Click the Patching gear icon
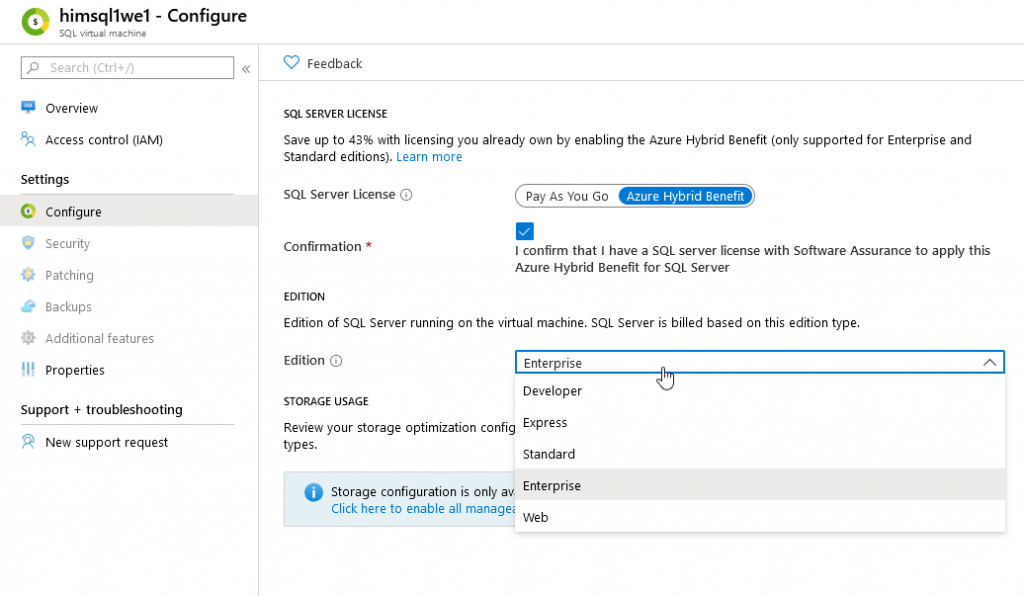1024x596 pixels. 28,275
